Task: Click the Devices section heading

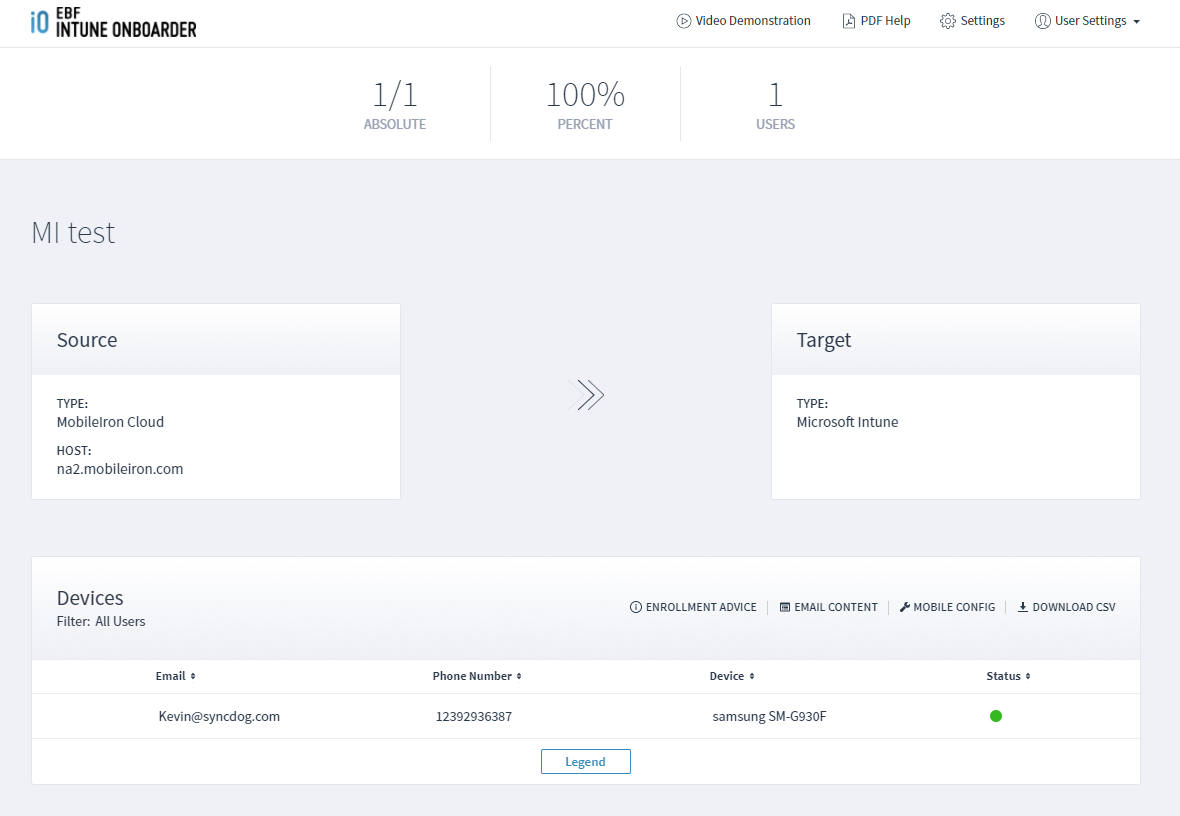Action: (90, 598)
